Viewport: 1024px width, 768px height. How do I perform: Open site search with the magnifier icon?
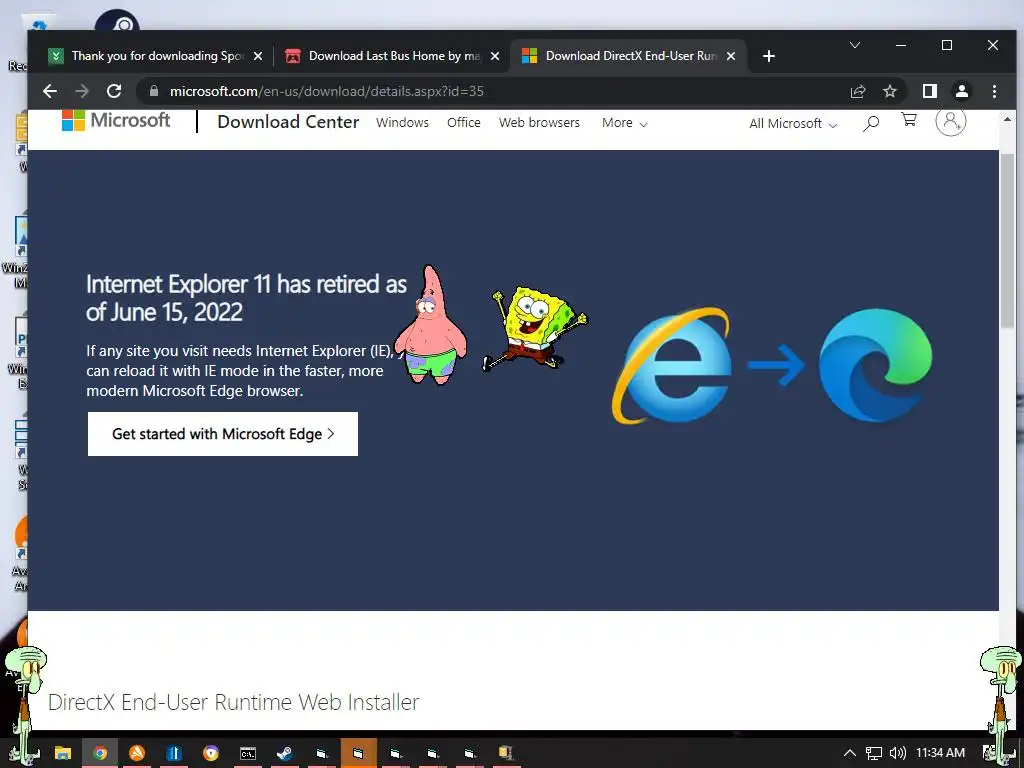871,123
